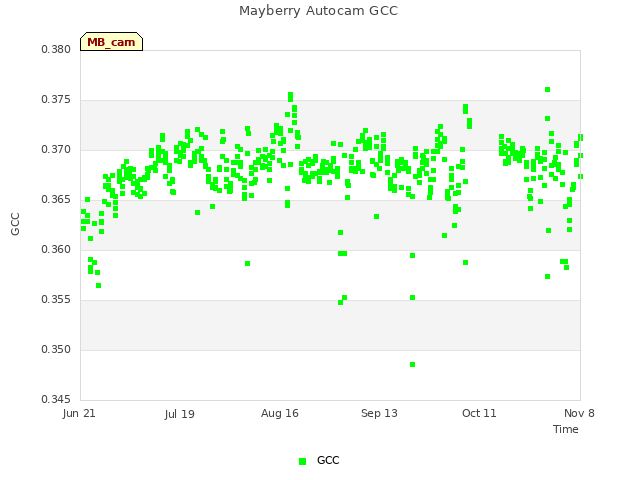The image size is (640, 480).
Task: Click the Y-axis value 0.365
Action: (x=56, y=200)
